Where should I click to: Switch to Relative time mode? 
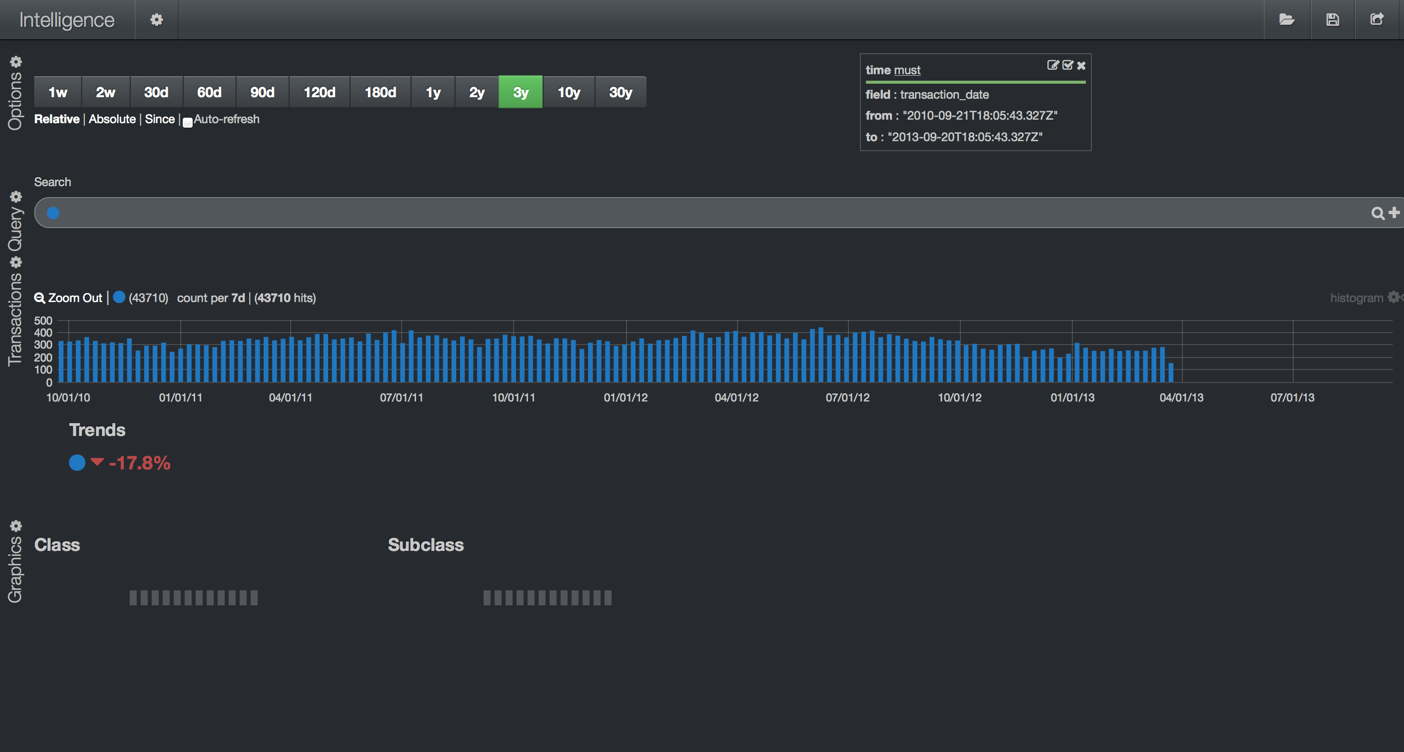tap(57, 119)
